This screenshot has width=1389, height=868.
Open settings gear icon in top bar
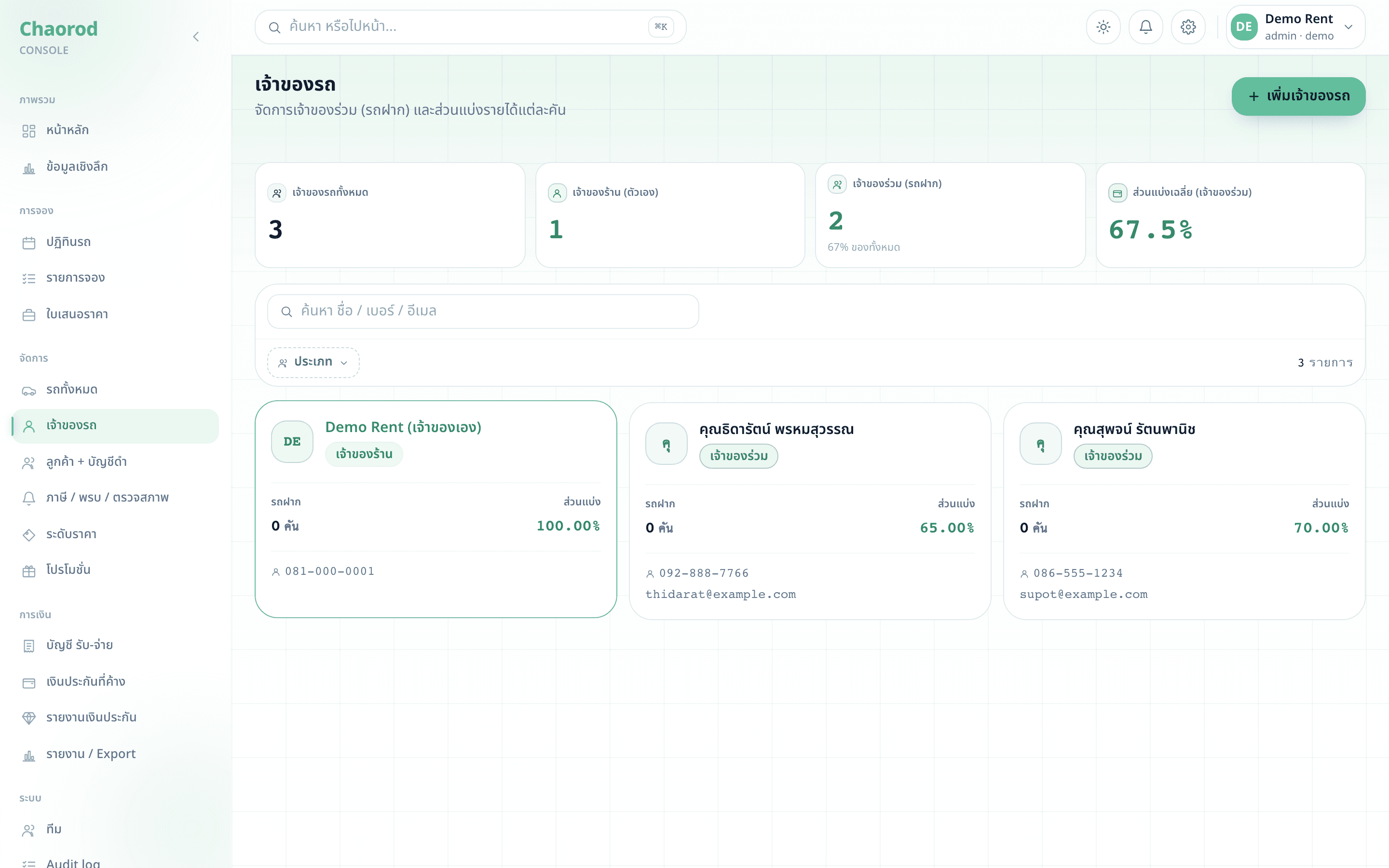[1188, 27]
